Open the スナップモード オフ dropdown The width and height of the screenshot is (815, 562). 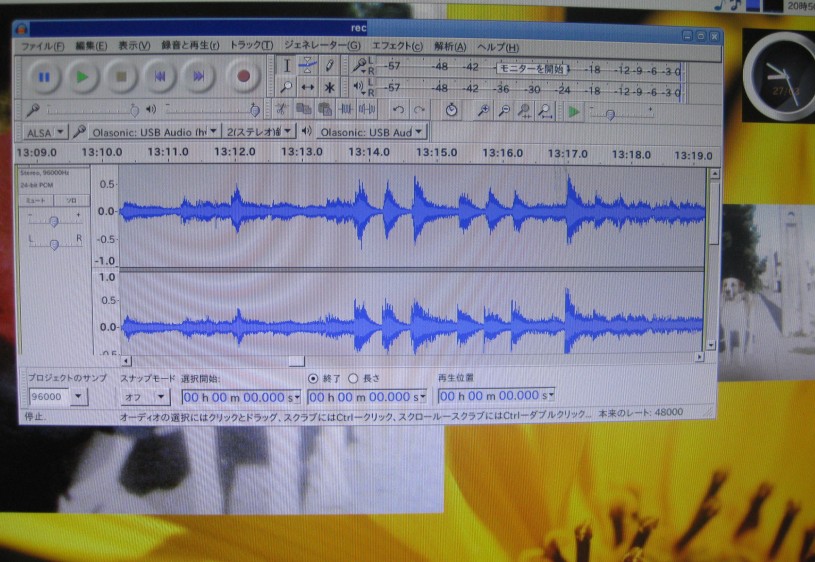(144, 397)
